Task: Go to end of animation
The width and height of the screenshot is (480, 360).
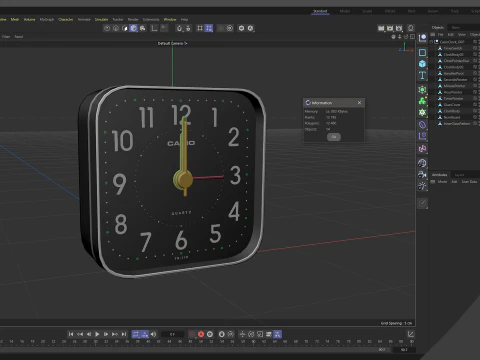Action: tap(124, 334)
